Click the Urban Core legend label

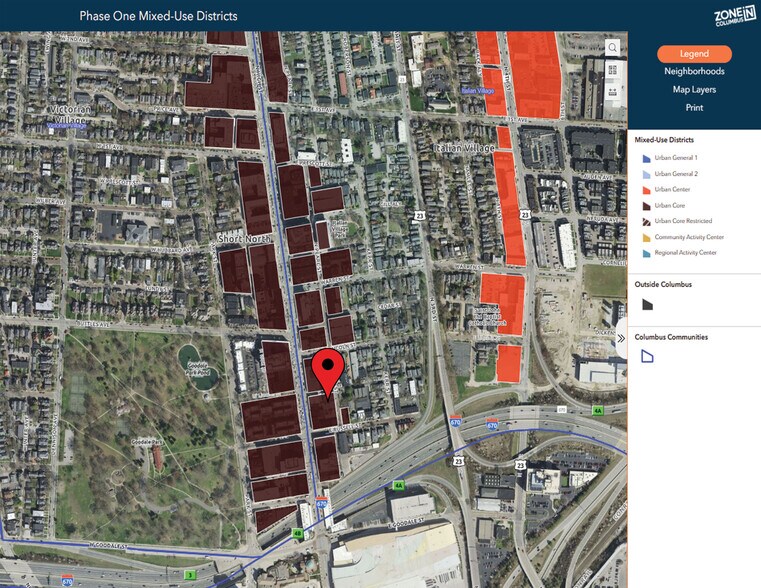(670, 205)
